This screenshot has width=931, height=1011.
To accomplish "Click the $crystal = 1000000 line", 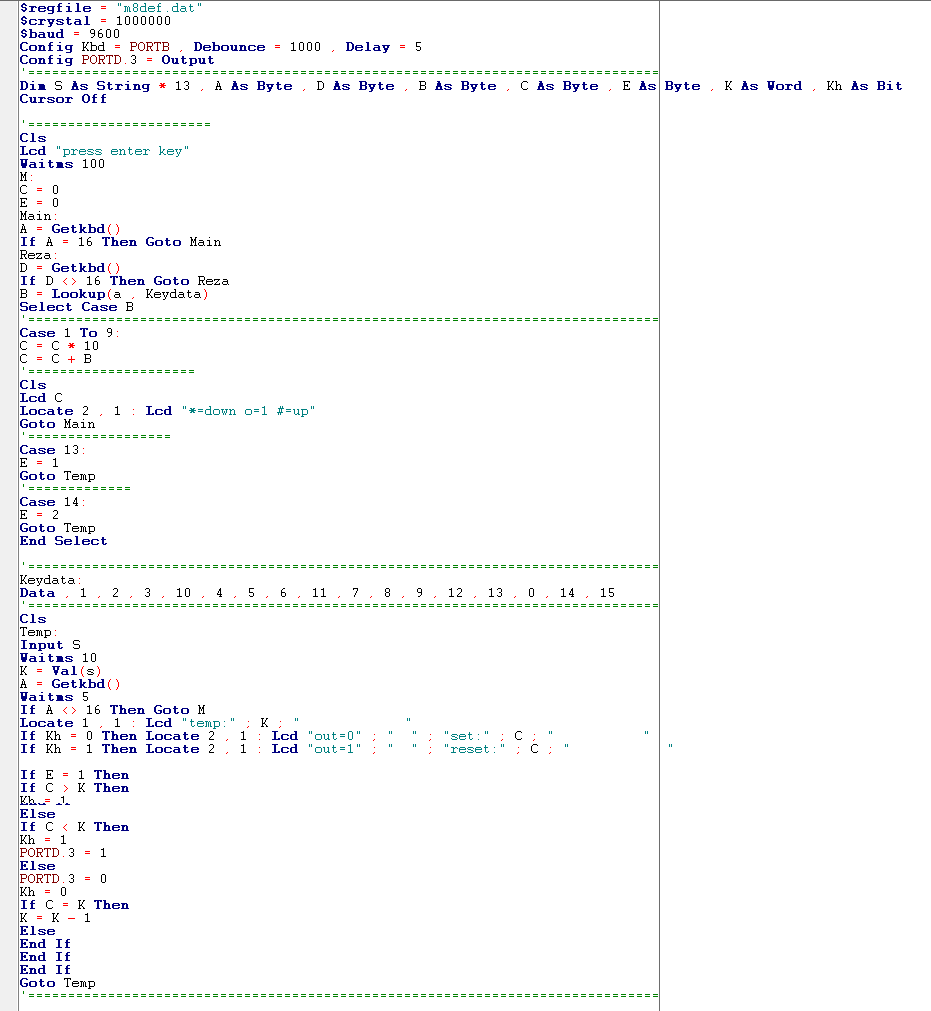I will click(95, 21).
